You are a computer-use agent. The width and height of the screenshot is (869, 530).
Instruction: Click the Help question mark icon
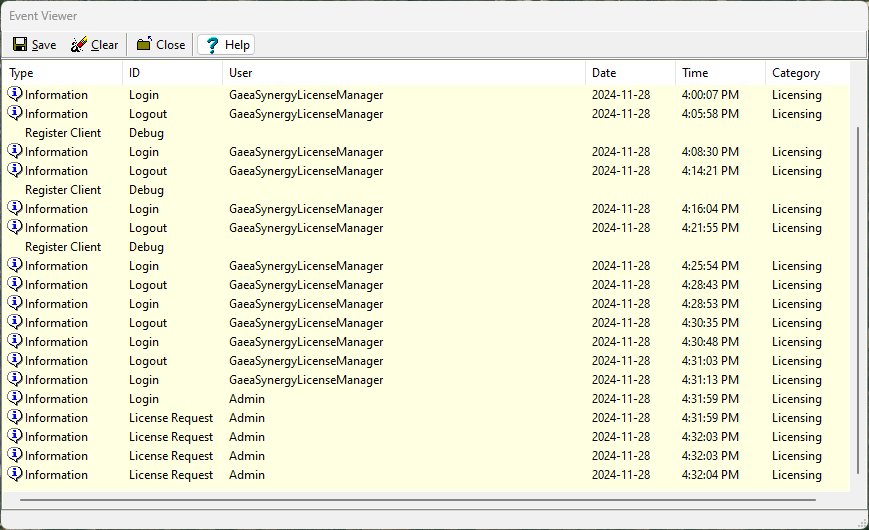point(212,45)
